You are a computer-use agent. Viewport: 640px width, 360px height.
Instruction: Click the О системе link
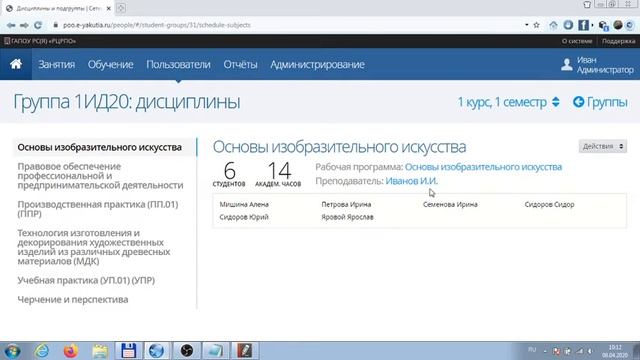[577, 41]
